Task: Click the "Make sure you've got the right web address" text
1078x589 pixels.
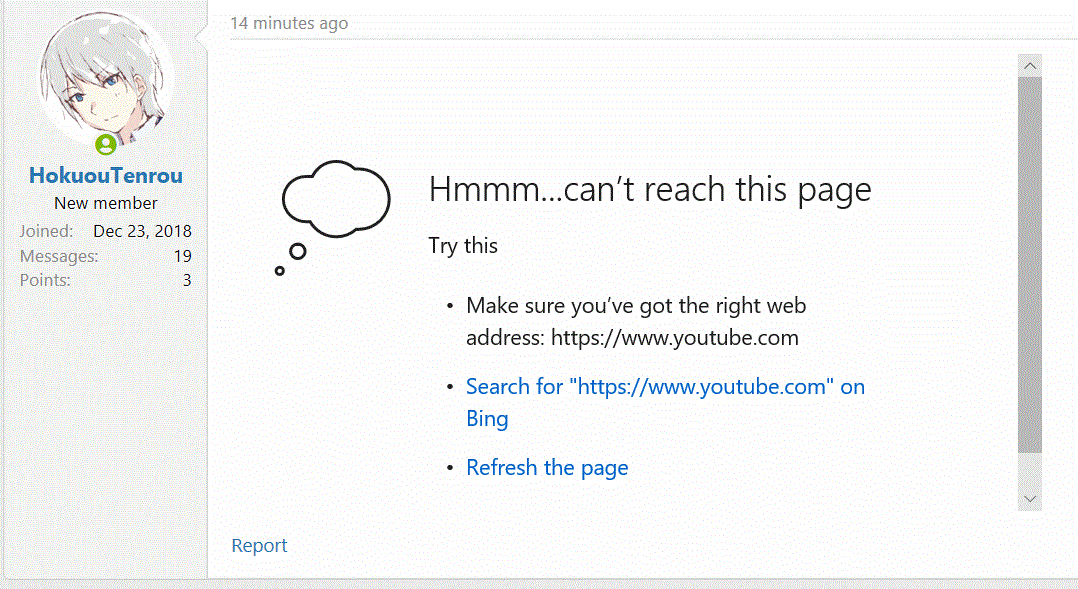Action: 636,306
